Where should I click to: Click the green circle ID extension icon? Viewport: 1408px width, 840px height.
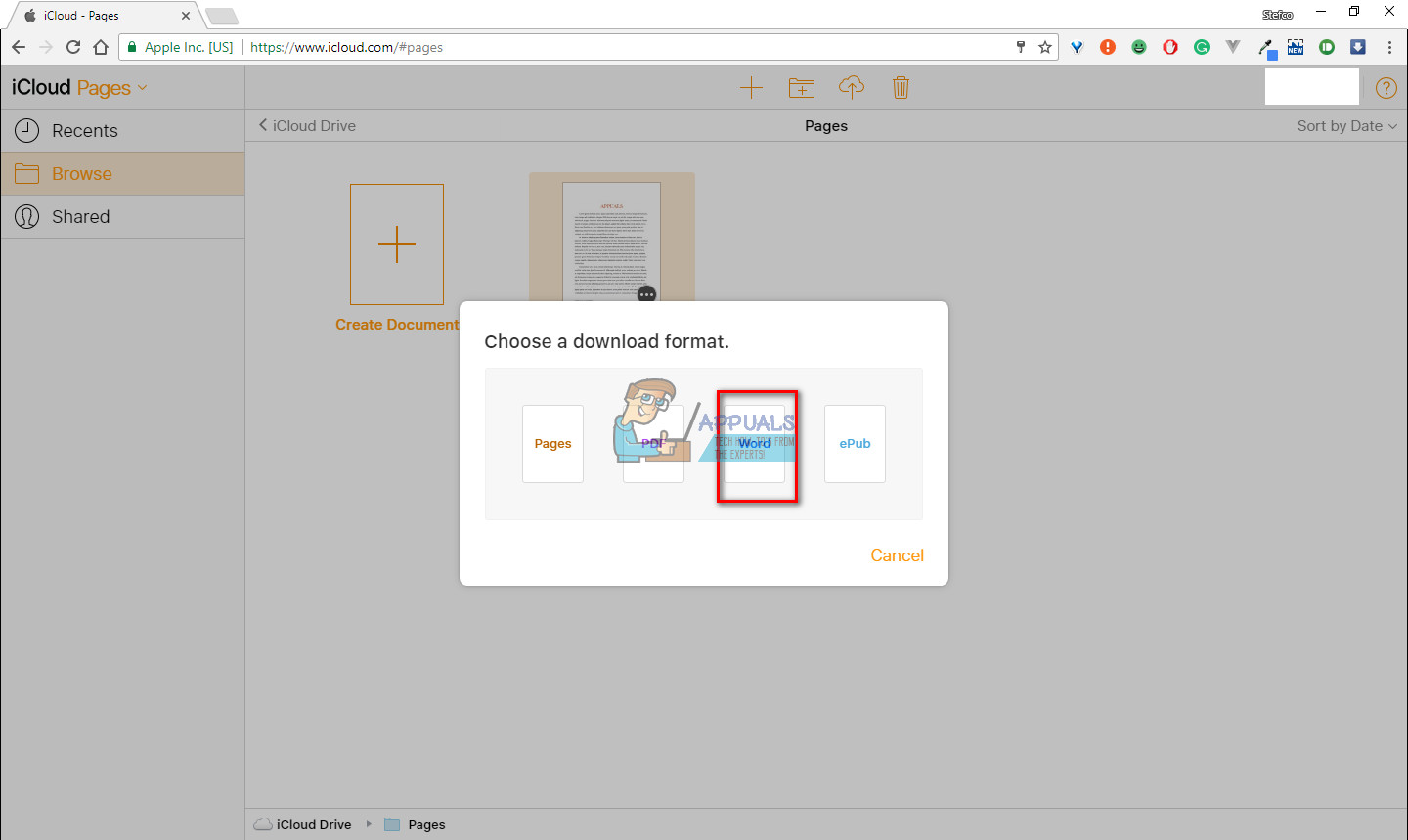pos(1327,47)
